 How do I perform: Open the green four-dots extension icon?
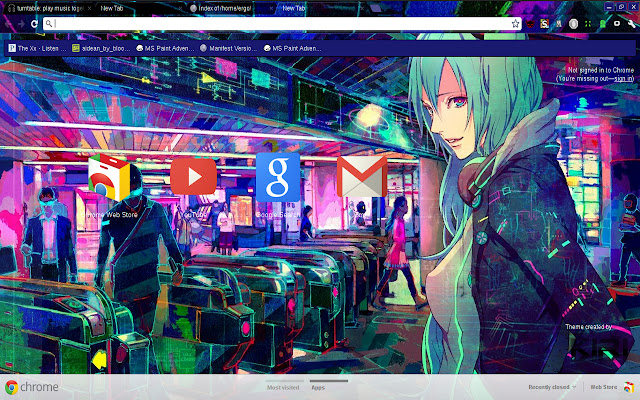click(x=588, y=24)
